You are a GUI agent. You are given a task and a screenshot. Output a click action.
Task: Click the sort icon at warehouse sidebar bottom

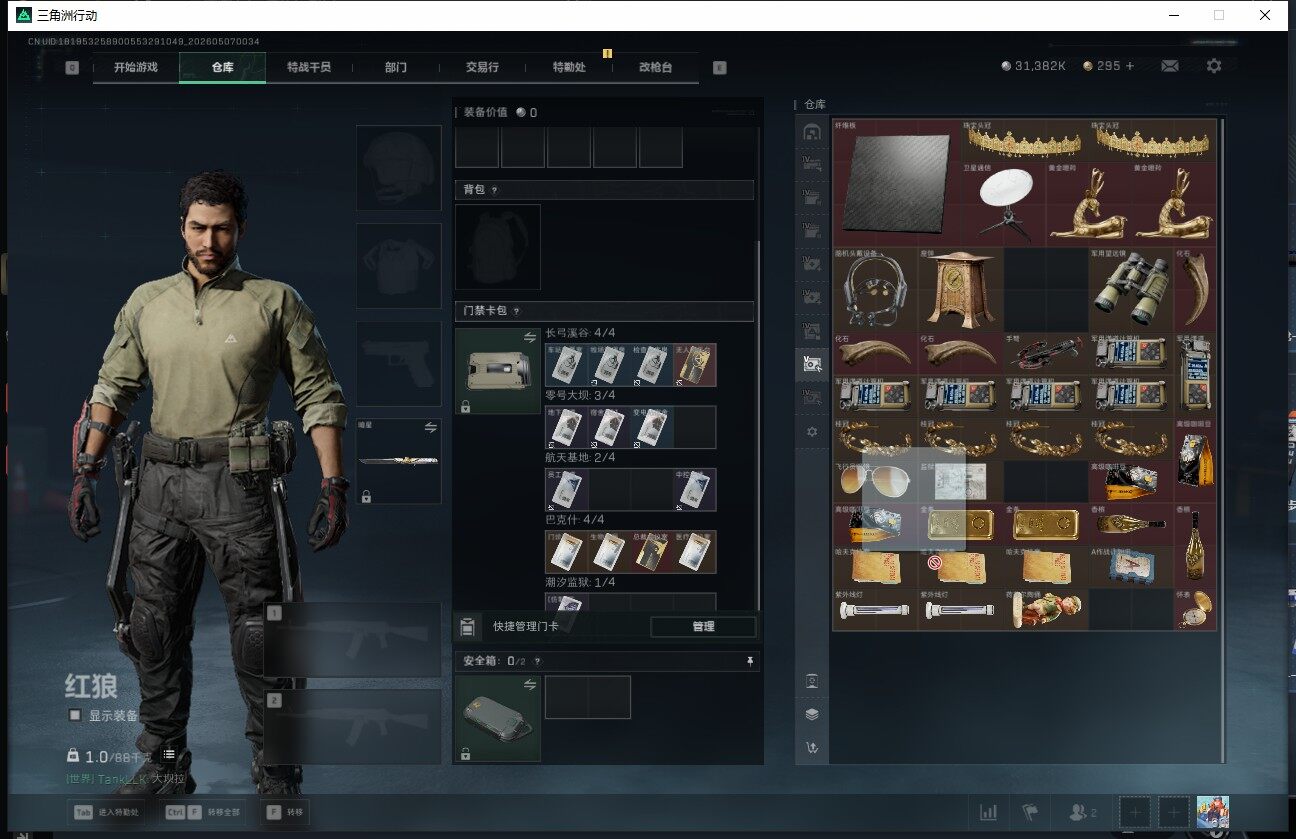(812, 747)
